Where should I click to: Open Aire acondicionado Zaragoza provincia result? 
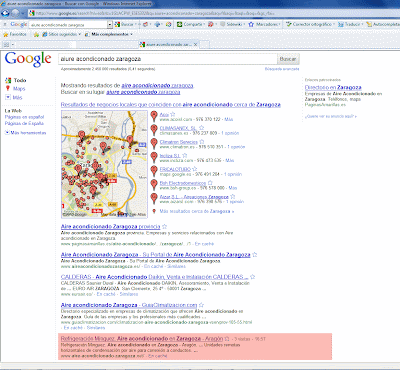pos(110,226)
